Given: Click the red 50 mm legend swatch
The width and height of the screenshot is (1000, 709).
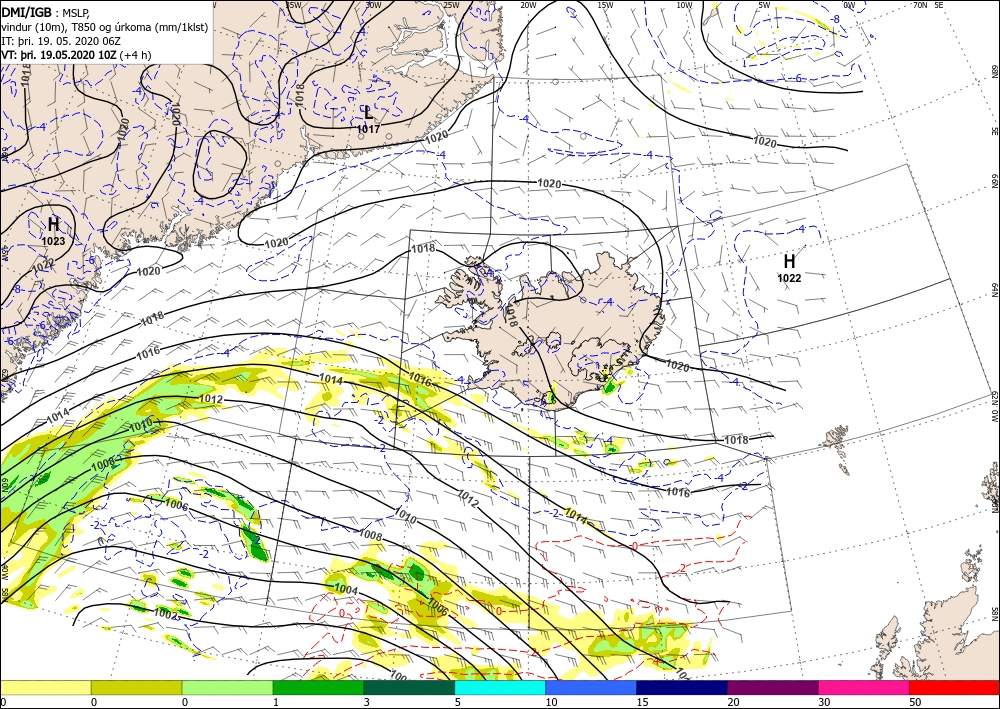Looking at the screenshot, I should click(x=954, y=688).
